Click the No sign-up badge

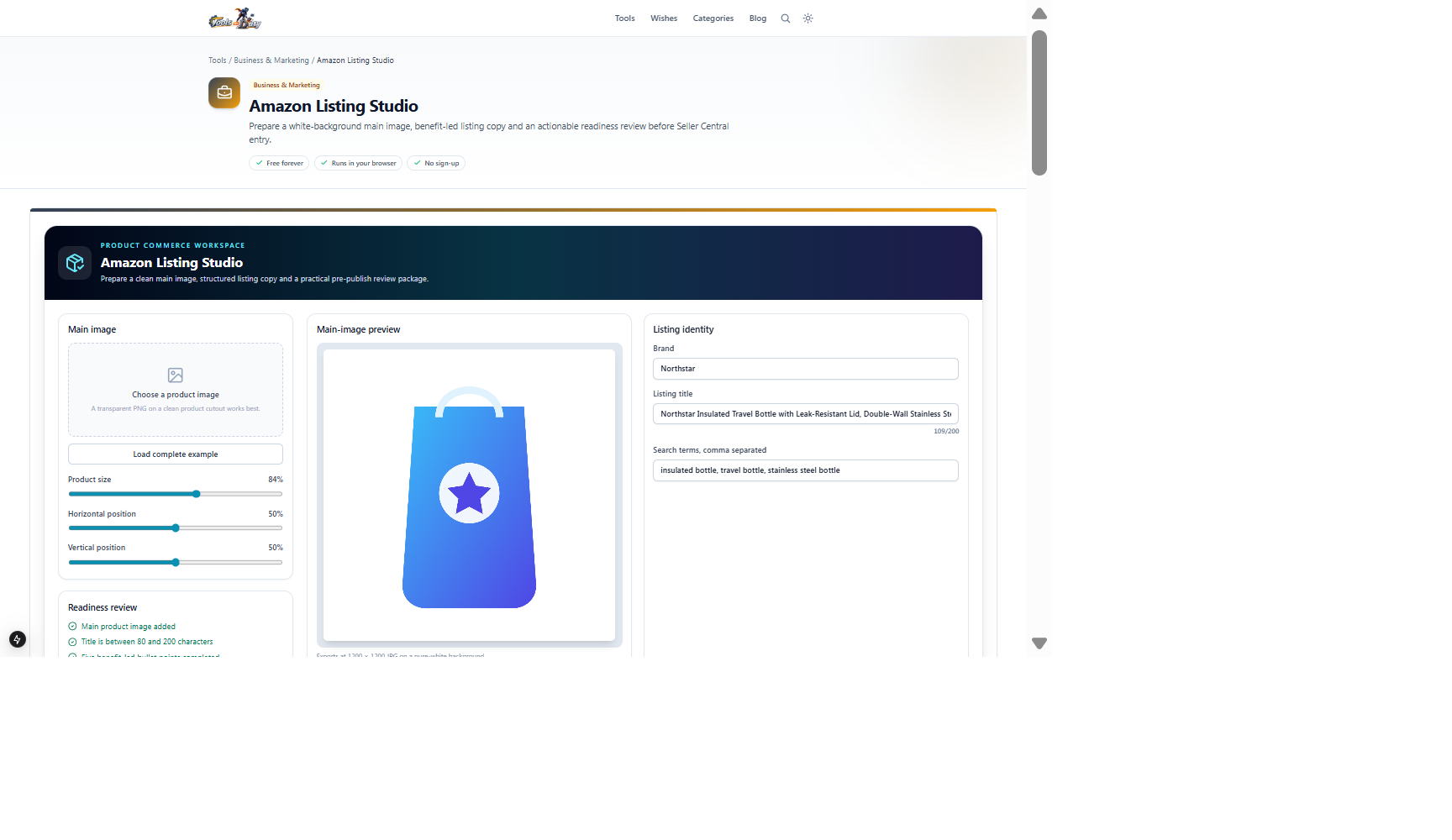[436, 163]
